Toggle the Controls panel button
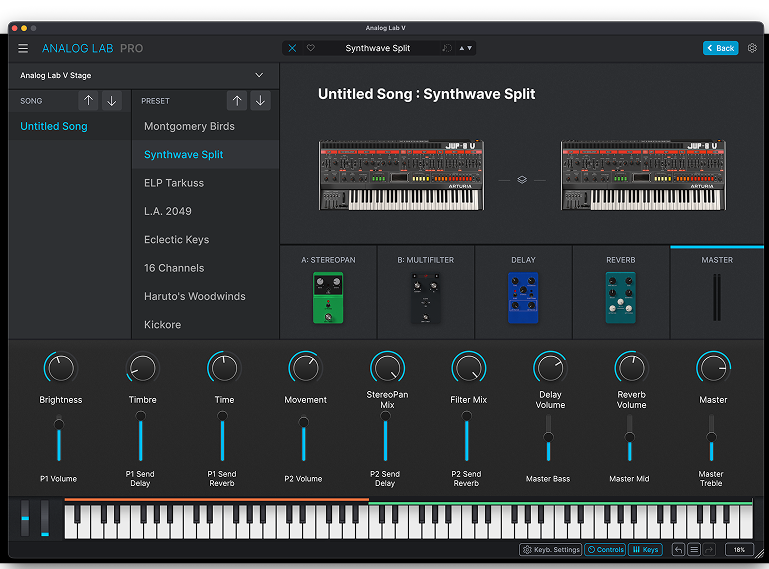 tap(605, 550)
